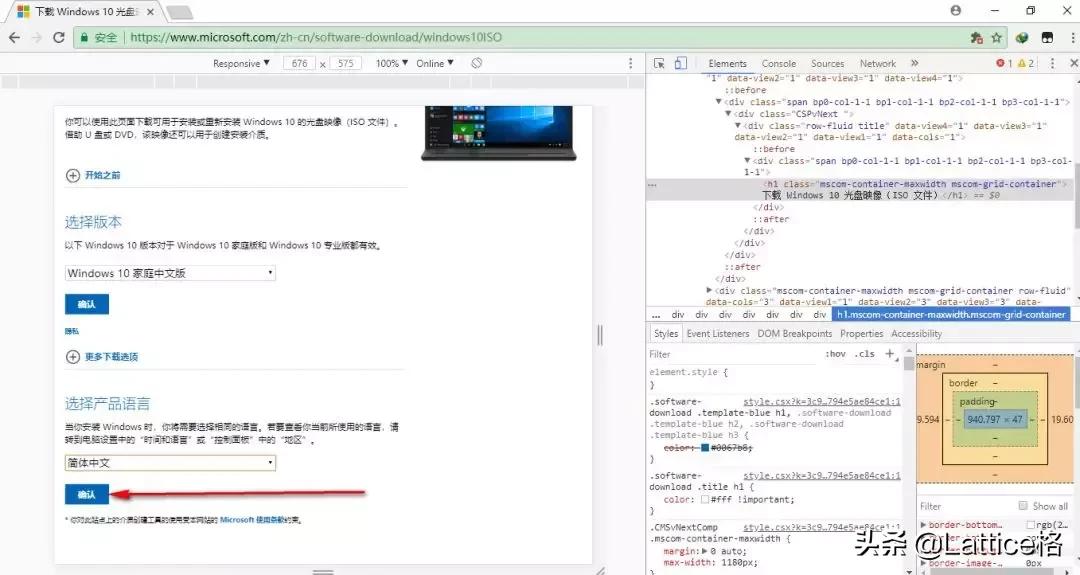Expand the 更多下载选项 section plus icon
Image resolution: width=1080 pixels, height=575 pixels.
tap(72, 357)
